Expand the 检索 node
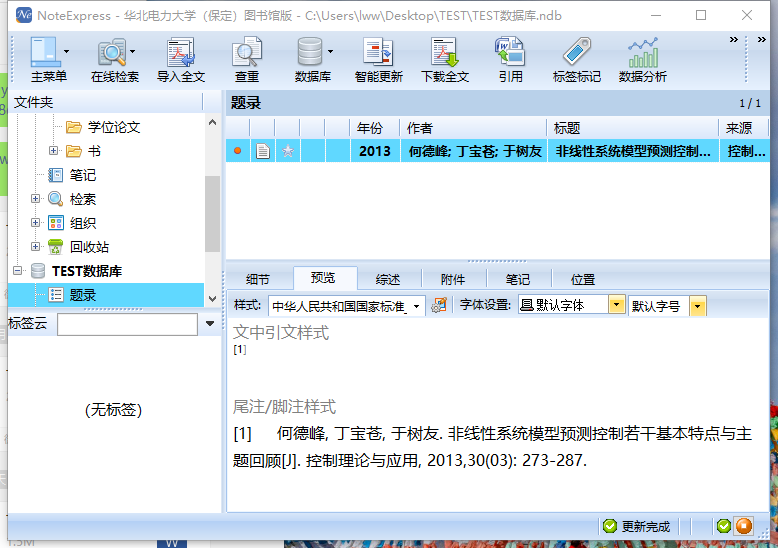 35,198
